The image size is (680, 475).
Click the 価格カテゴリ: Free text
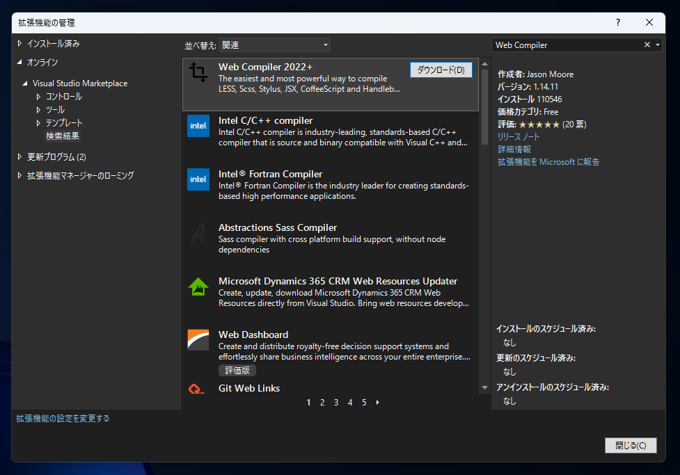[528, 112]
